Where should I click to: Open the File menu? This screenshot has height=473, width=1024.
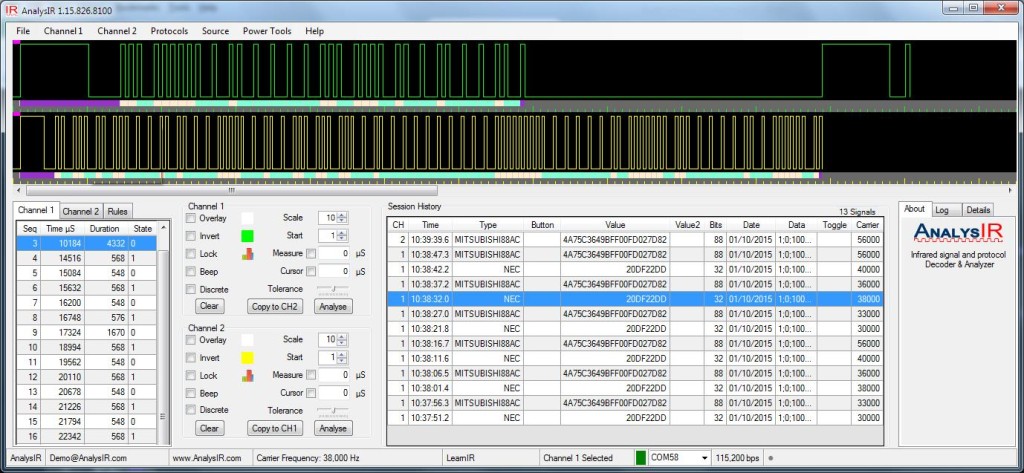(x=23, y=31)
